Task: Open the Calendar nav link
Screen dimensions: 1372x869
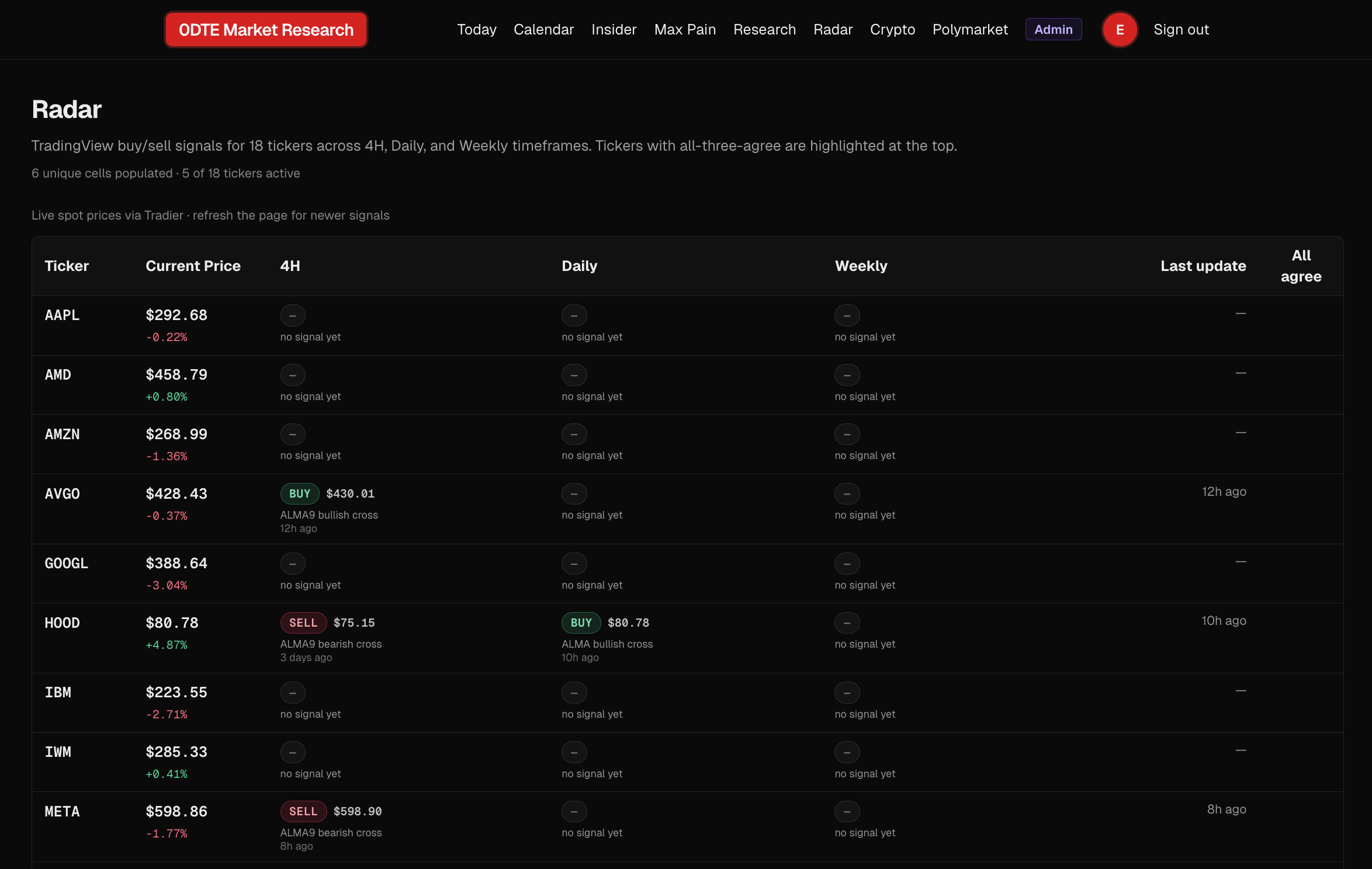Action: point(543,30)
